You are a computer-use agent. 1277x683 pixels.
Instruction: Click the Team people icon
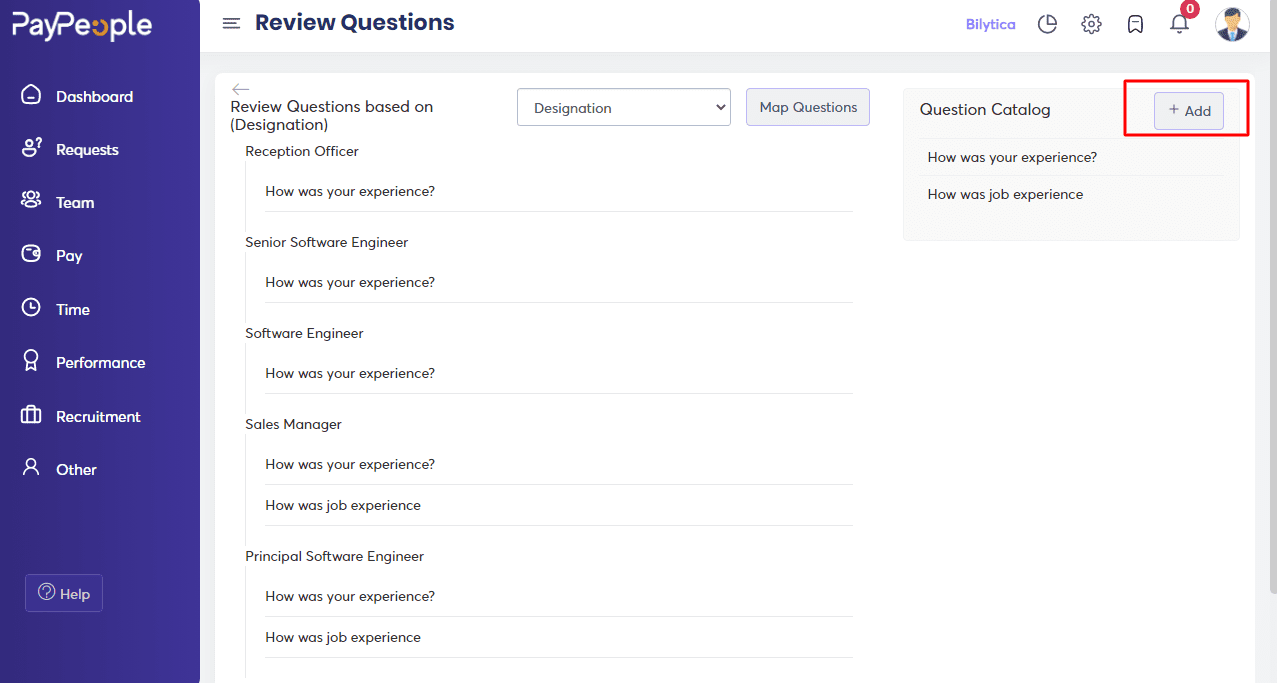pos(31,201)
